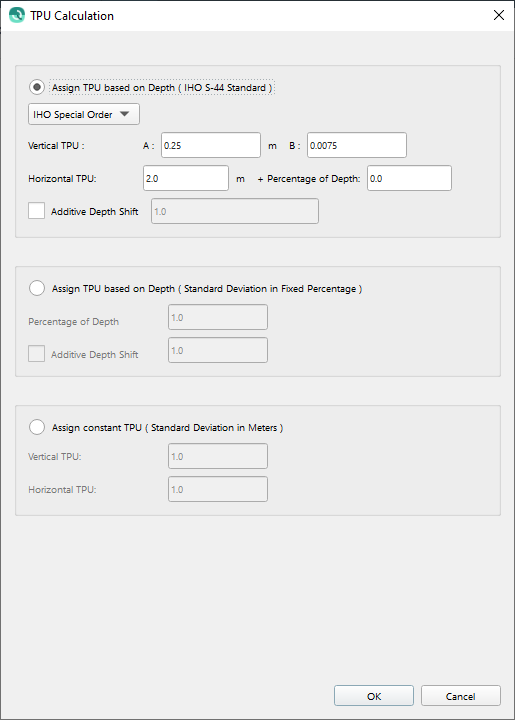
Task: Click the TPU Calculation app icon
Action: [x=17, y=15]
